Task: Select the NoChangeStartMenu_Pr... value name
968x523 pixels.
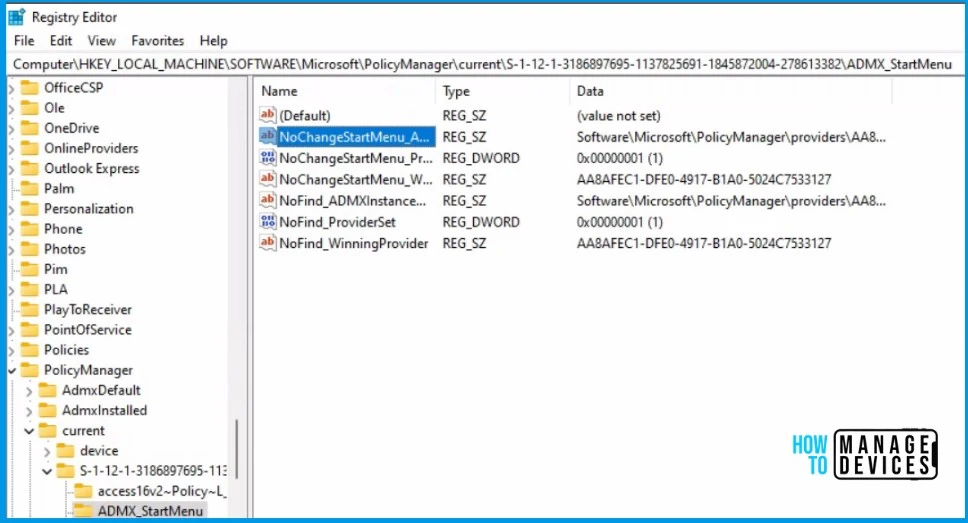Action: [x=356, y=158]
